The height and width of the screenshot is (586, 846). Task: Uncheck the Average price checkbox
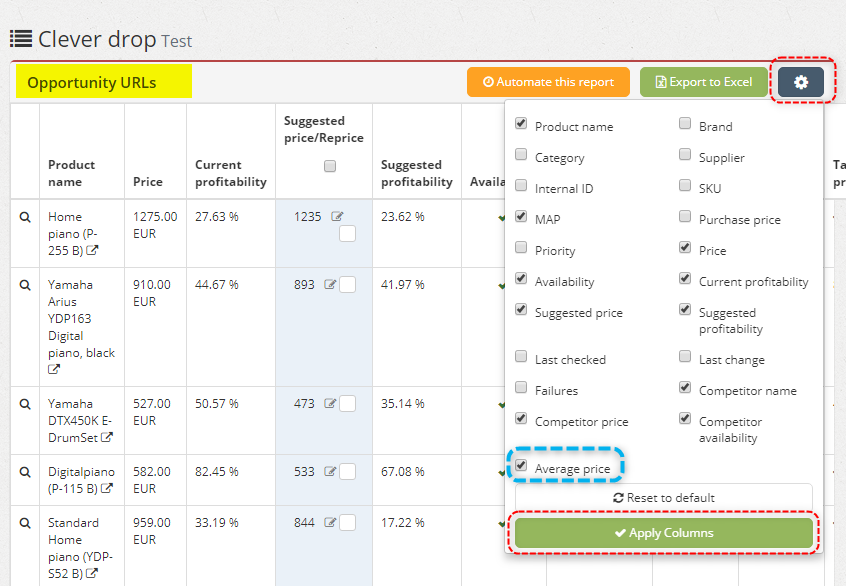coord(521,465)
